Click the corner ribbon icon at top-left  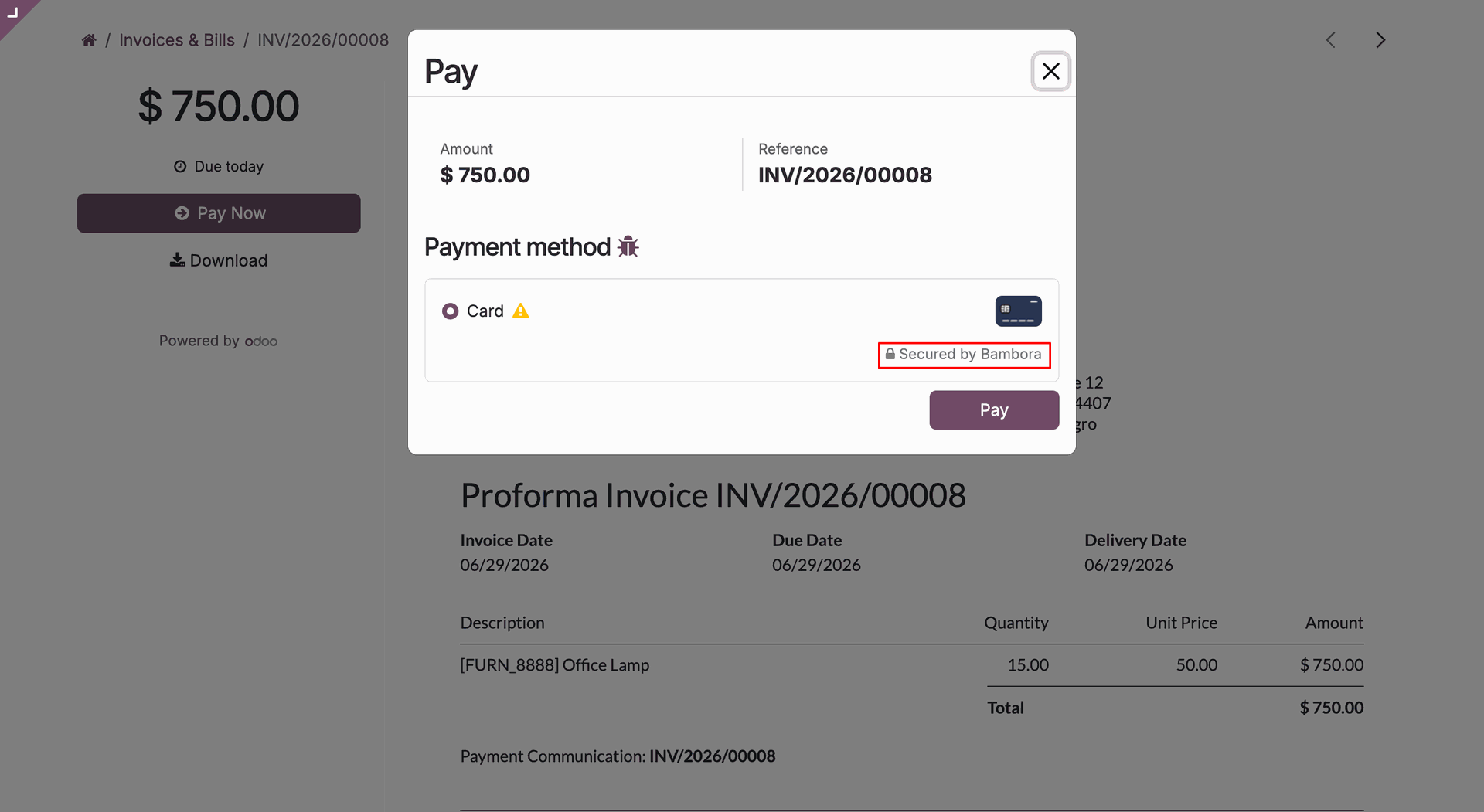[x=13, y=12]
